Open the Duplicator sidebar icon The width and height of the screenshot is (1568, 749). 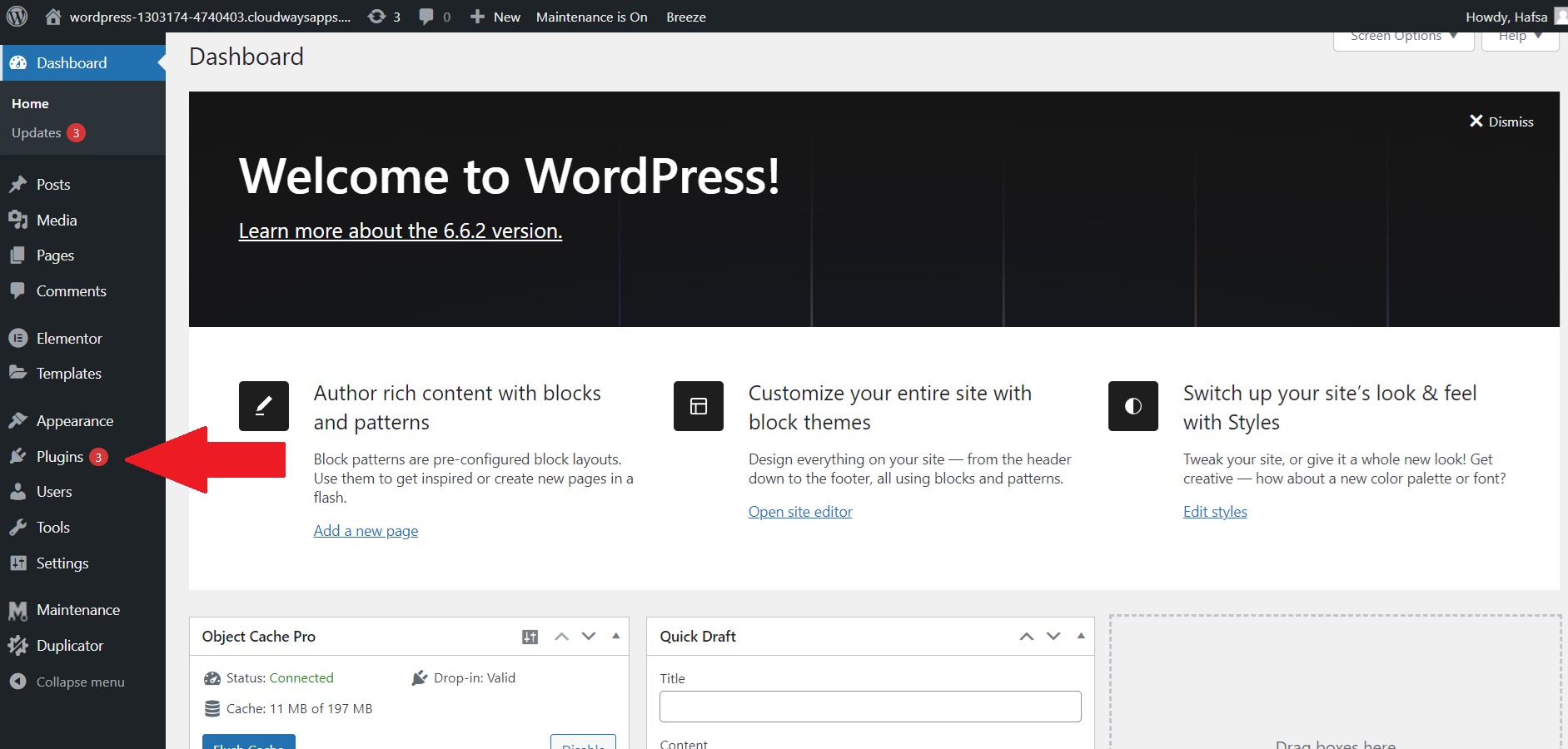19,645
